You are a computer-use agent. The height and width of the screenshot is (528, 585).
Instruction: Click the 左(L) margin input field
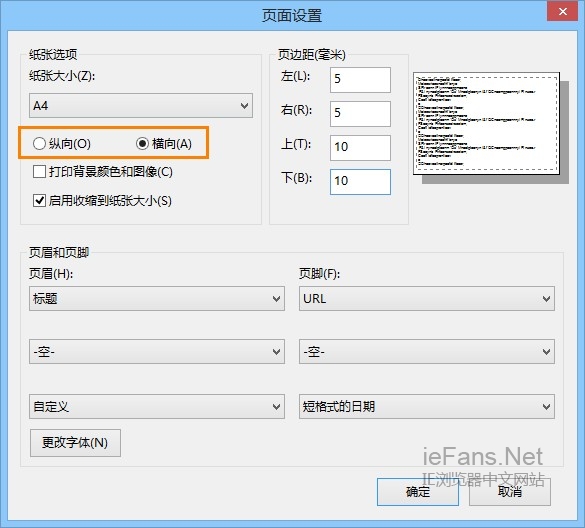click(x=360, y=80)
